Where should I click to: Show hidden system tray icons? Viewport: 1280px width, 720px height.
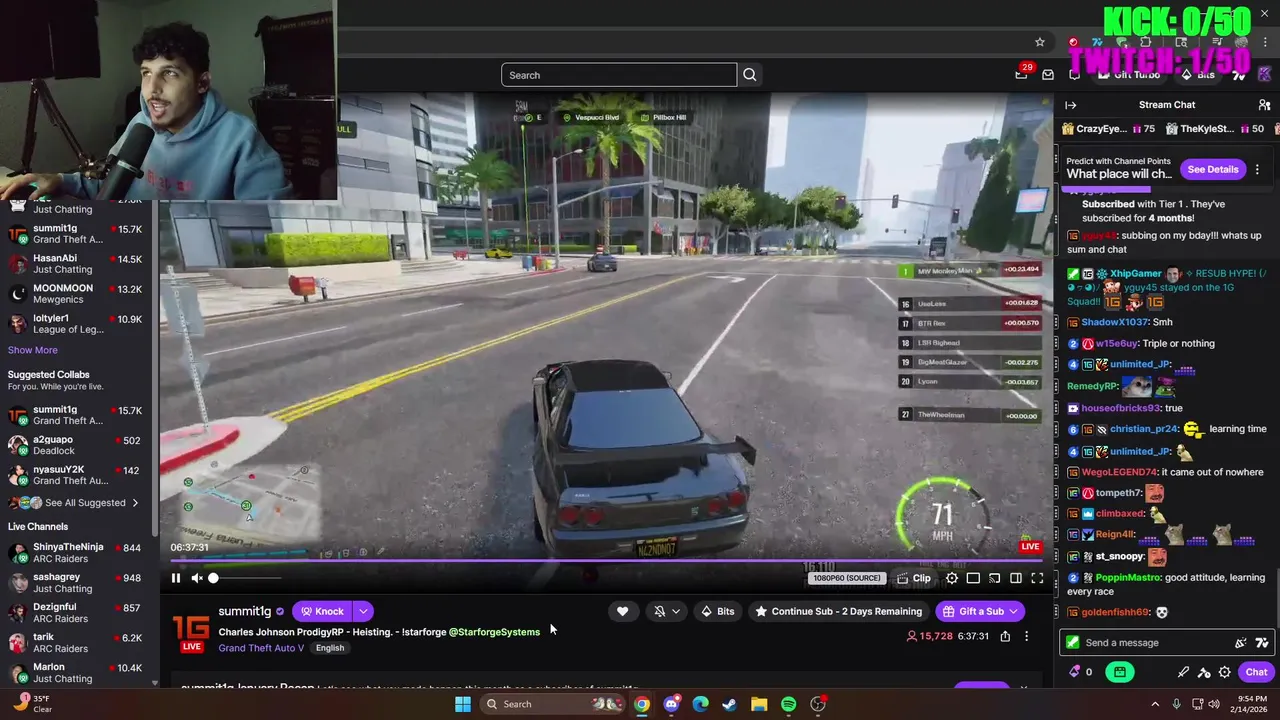[x=1155, y=704]
